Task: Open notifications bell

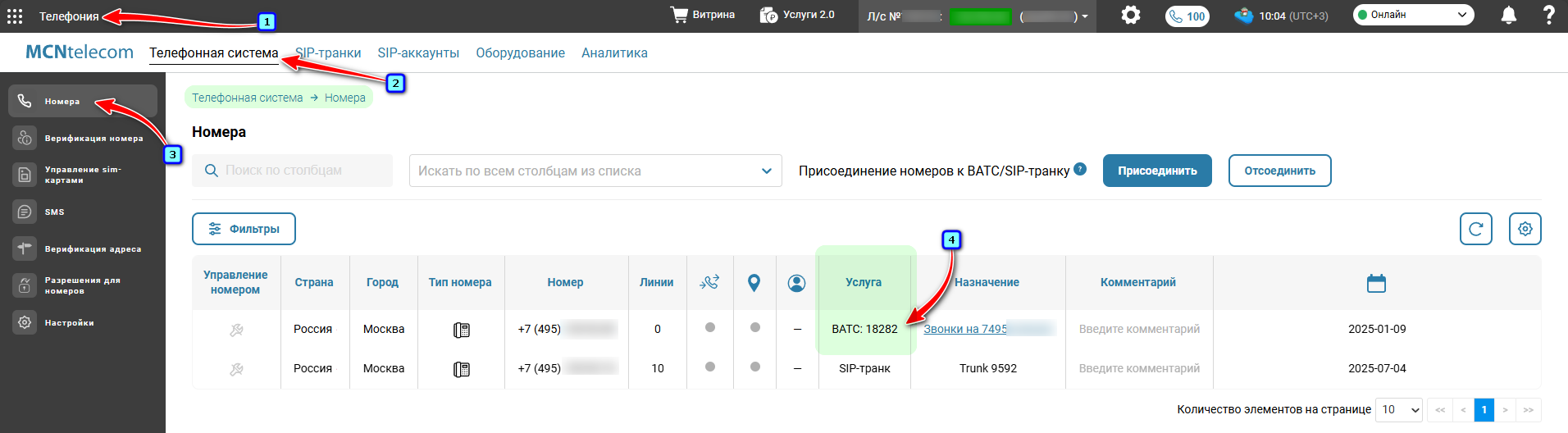Action: click(1509, 15)
